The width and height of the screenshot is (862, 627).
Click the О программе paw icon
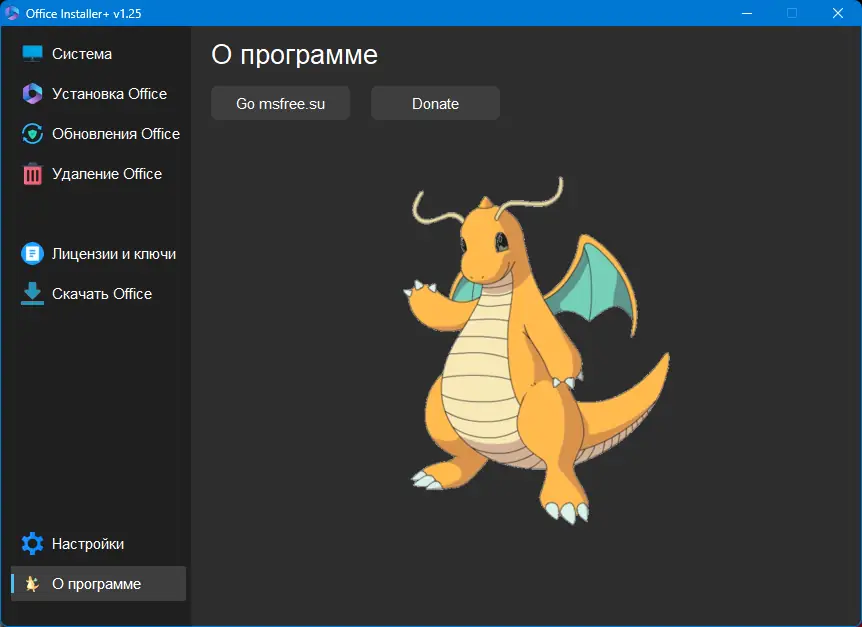click(x=31, y=583)
